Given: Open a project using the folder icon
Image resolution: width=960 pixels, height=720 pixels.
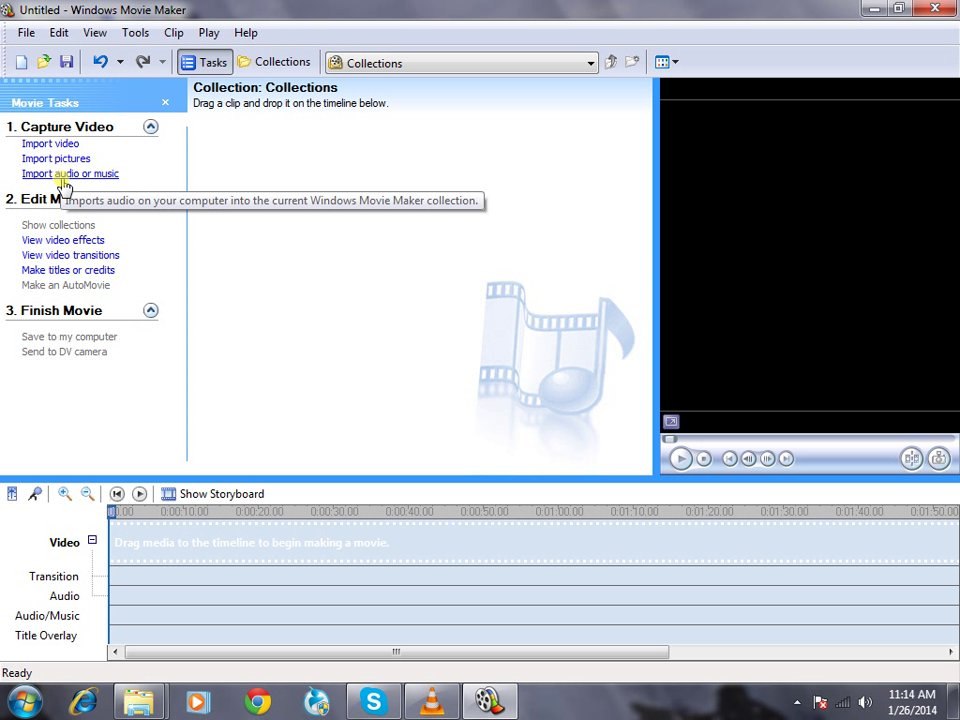Looking at the screenshot, I should [43, 62].
